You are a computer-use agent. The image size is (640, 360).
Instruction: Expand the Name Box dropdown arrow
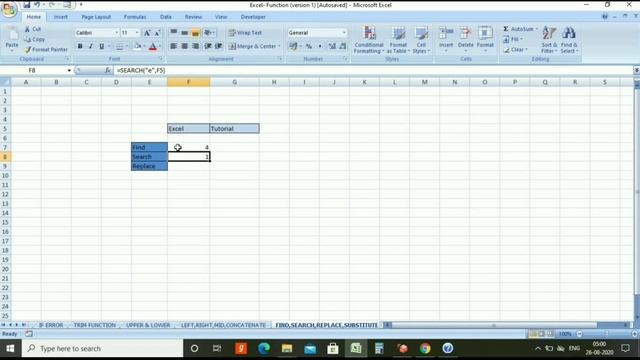[x=69, y=71]
